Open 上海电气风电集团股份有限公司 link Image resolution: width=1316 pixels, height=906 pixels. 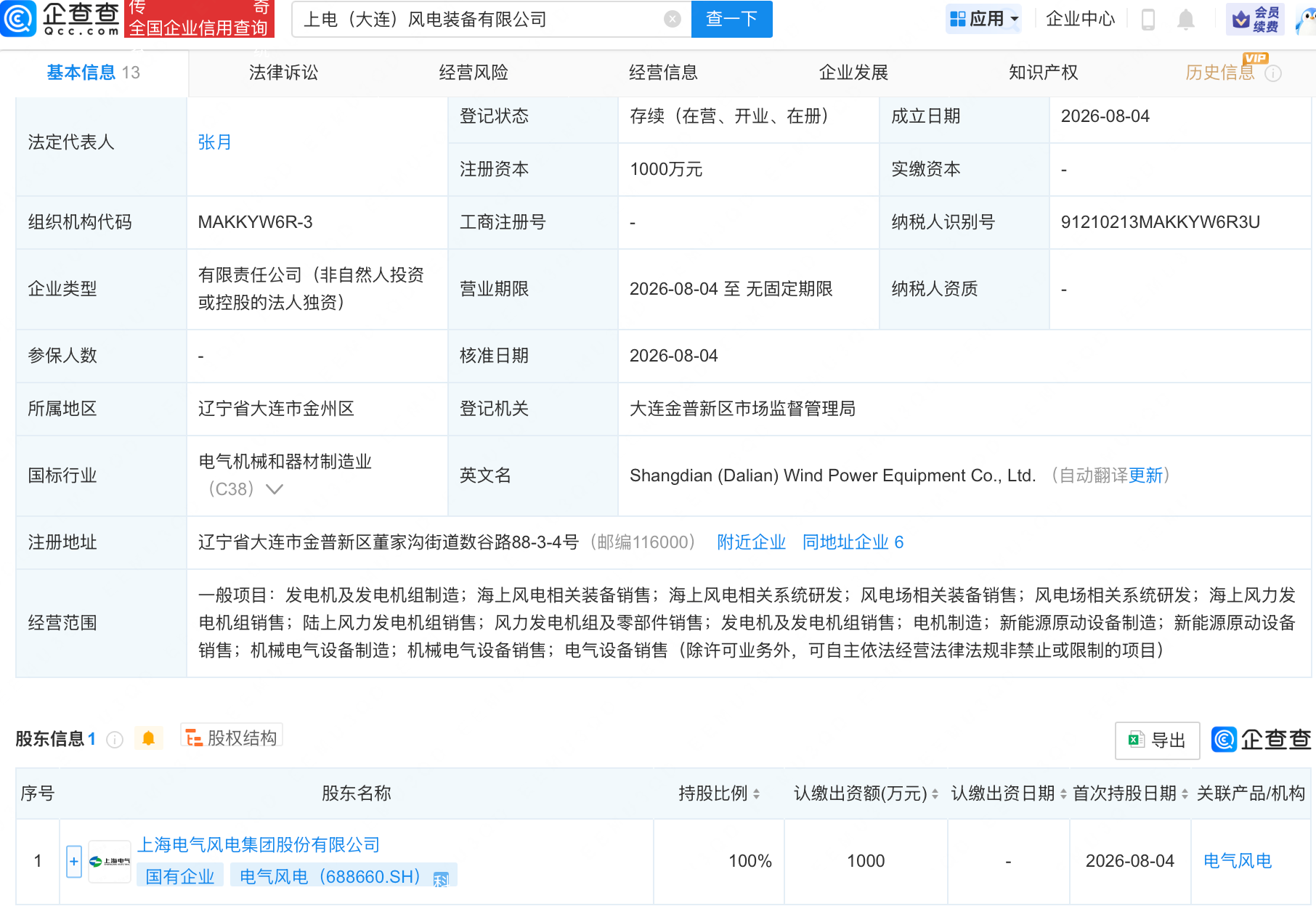coord(259,845)
